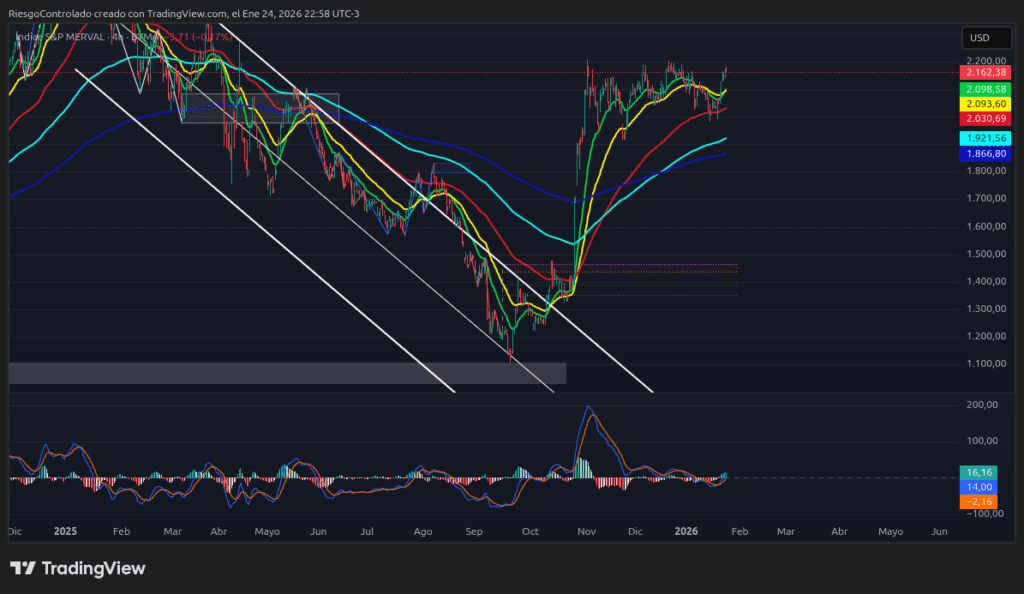The width and height of the screenshot is (1024, 594).
Task: Select the red 2.030,69 average label
Action: [x=984, y=119]
